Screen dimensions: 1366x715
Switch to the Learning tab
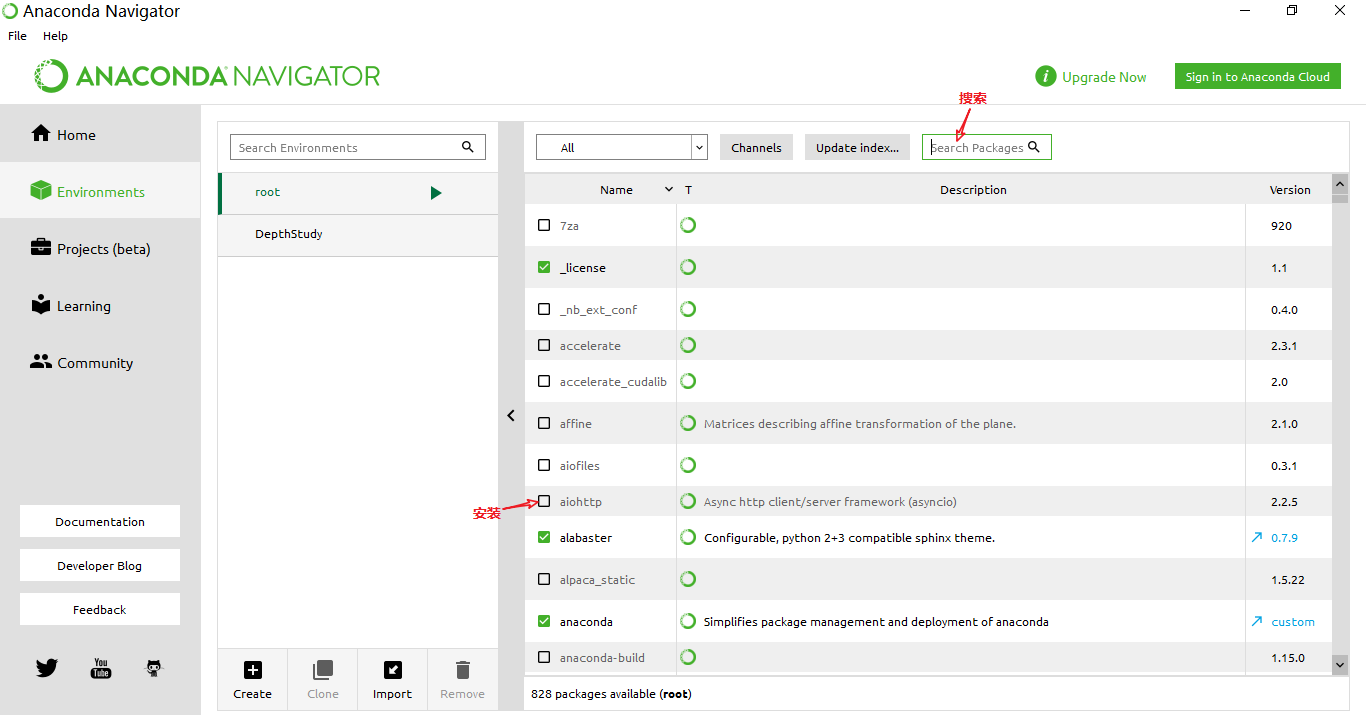[x=100, y=305]
